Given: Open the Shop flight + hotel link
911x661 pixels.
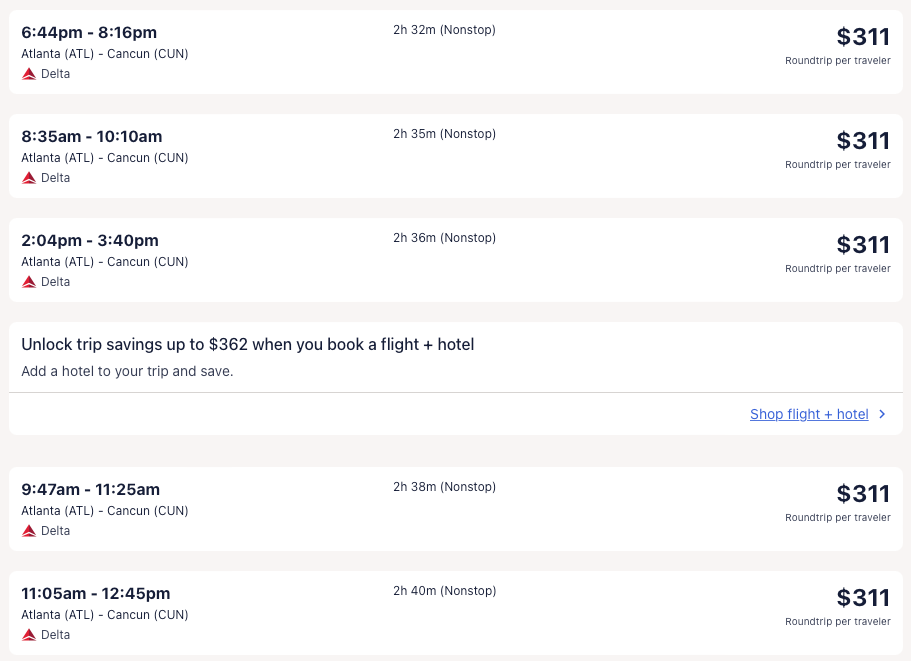Looking at the screenshot, I should point(809,414).
